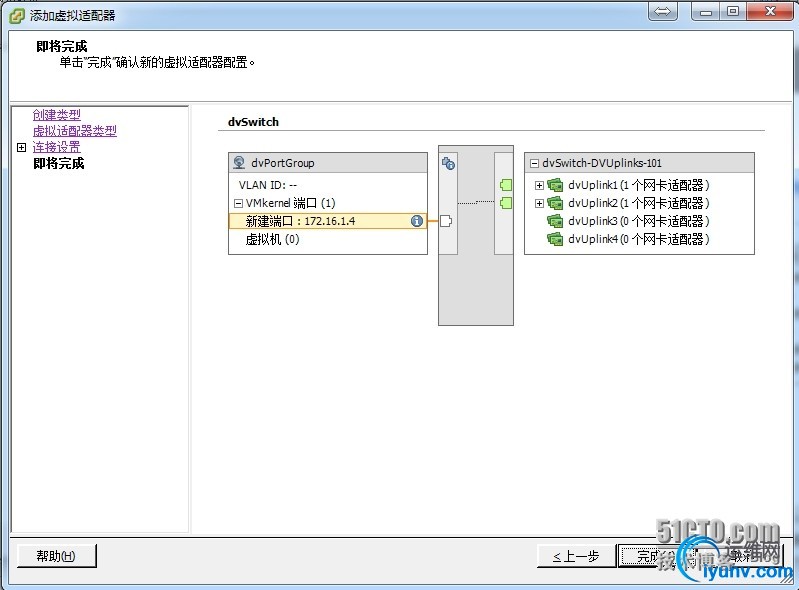Click the 帮助(H) button
The height and width of the screenshot is (590, 799).
click(57, 555)
